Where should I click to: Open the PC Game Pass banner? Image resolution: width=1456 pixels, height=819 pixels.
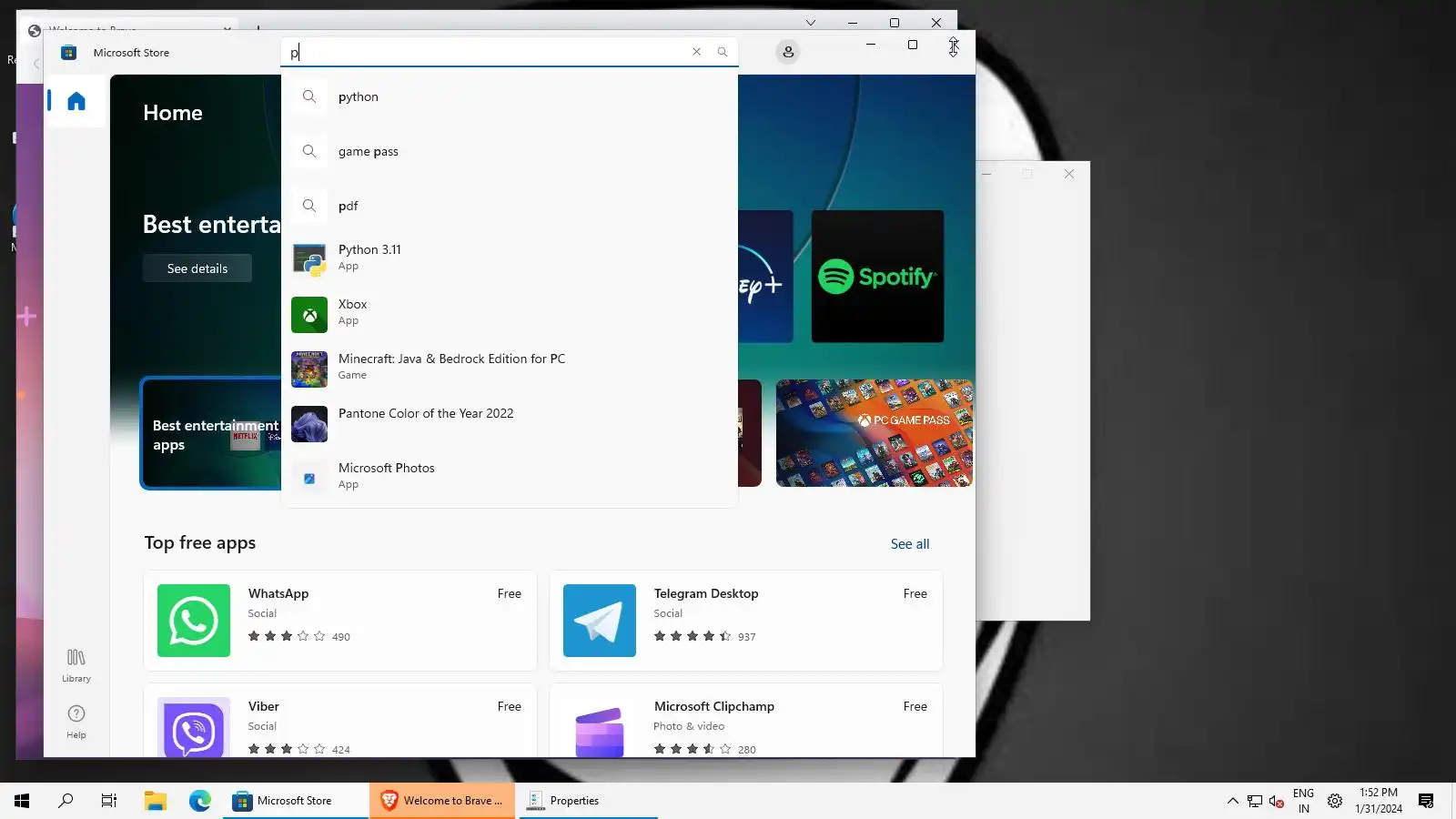pyautogui.click(x=875, y=433)
